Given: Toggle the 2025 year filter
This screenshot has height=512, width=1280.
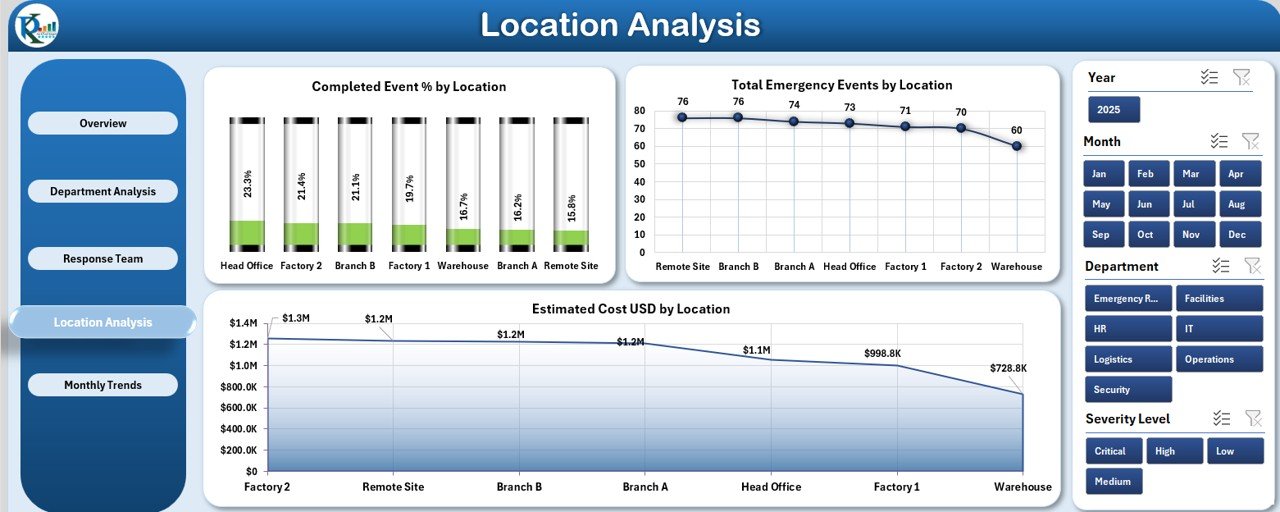Looking at the screenshot, I should [x=1113, y=110].
